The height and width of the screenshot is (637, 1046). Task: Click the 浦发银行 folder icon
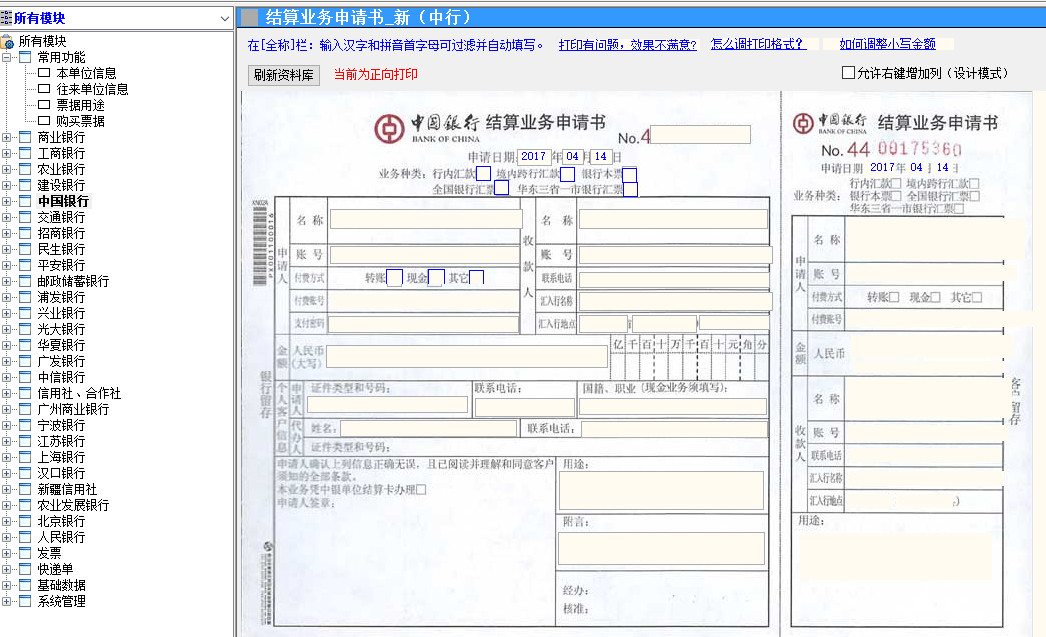coord(25,297)
